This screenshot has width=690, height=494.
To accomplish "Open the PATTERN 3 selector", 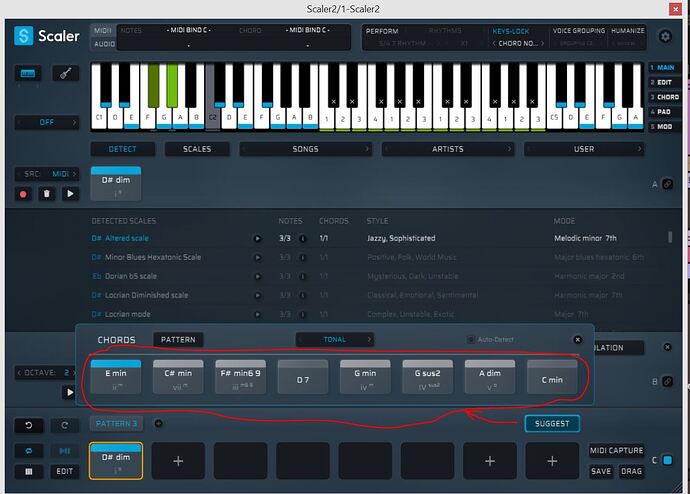I will pyautogui.click(x=116, y=424).
